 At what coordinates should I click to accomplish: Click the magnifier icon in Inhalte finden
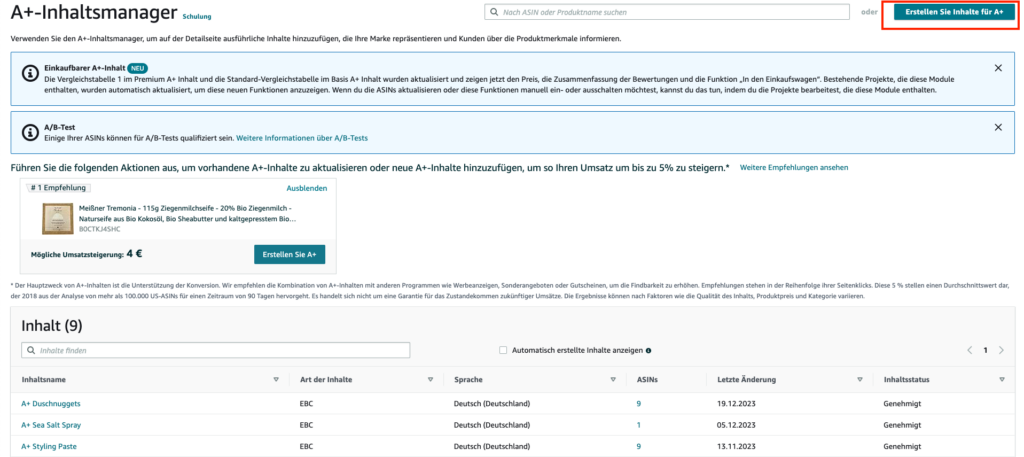click(x=31, y=351)
